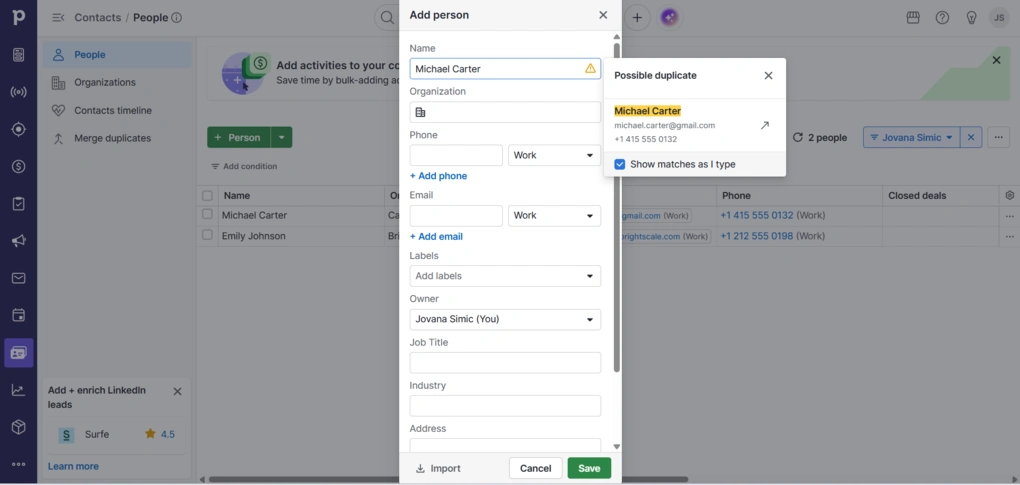
Task: Go to People in Contacts menu
Action: point(117,55)
